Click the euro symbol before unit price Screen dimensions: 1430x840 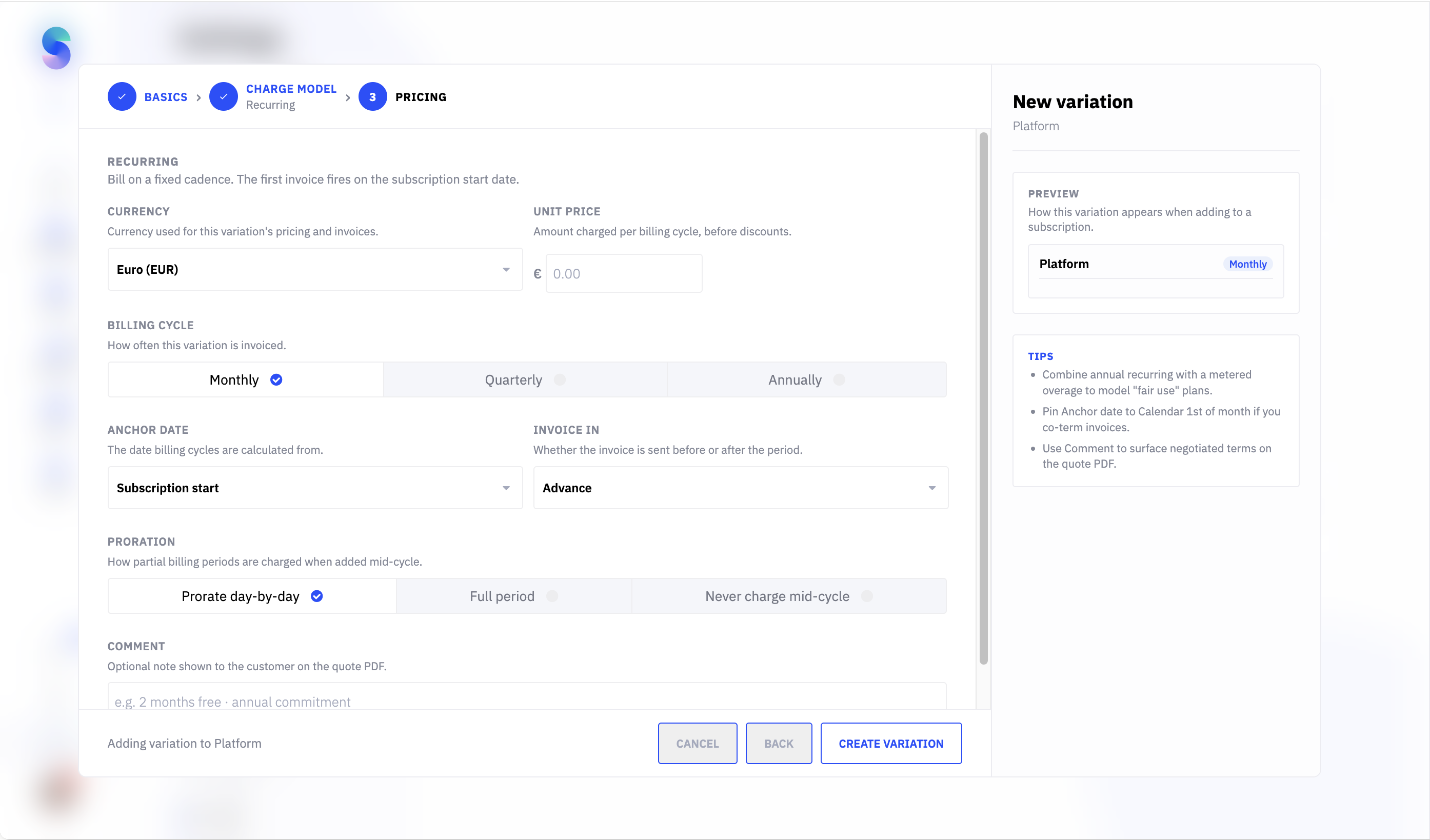point(538,274)
